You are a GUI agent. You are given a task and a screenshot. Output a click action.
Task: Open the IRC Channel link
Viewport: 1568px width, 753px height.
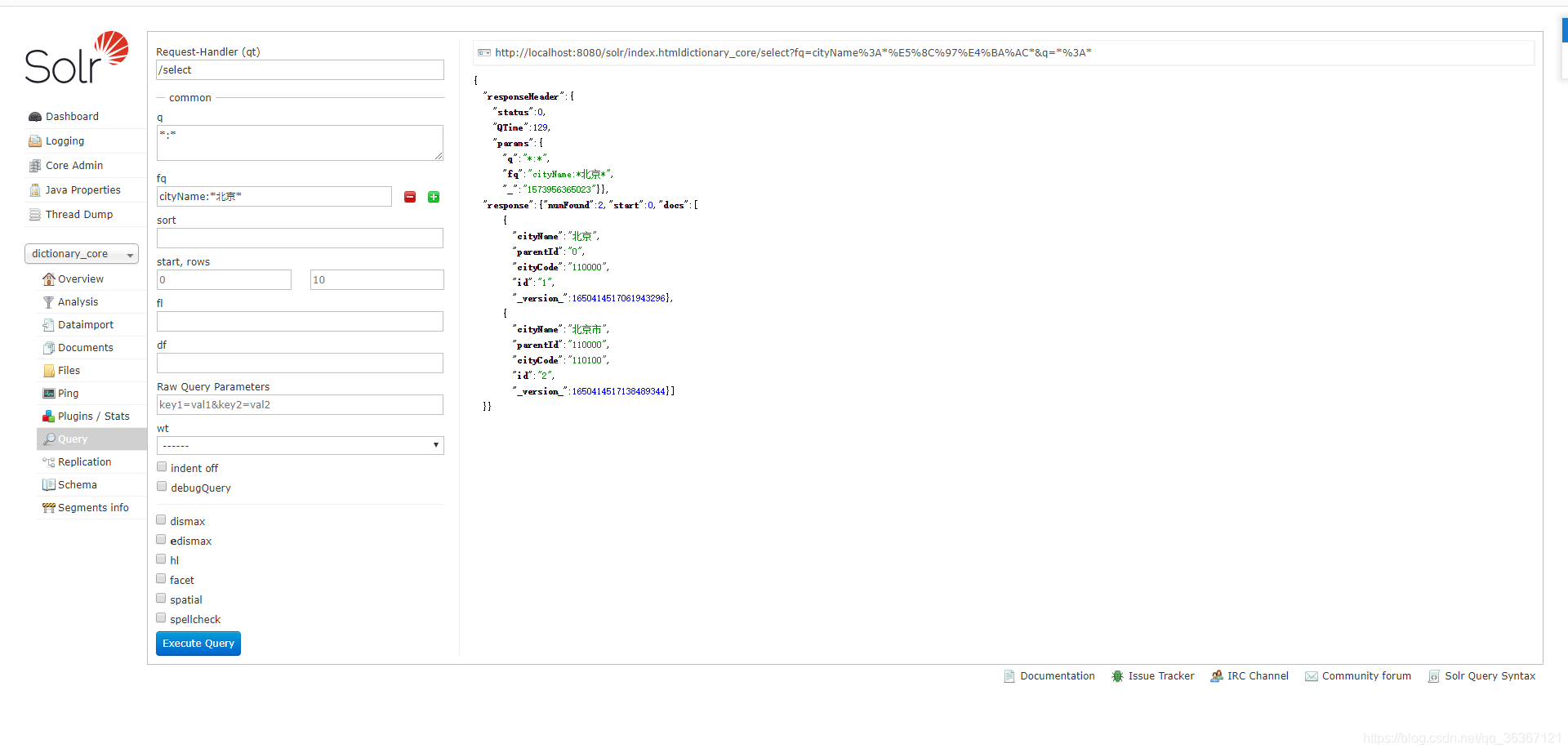pos(1258,676)
